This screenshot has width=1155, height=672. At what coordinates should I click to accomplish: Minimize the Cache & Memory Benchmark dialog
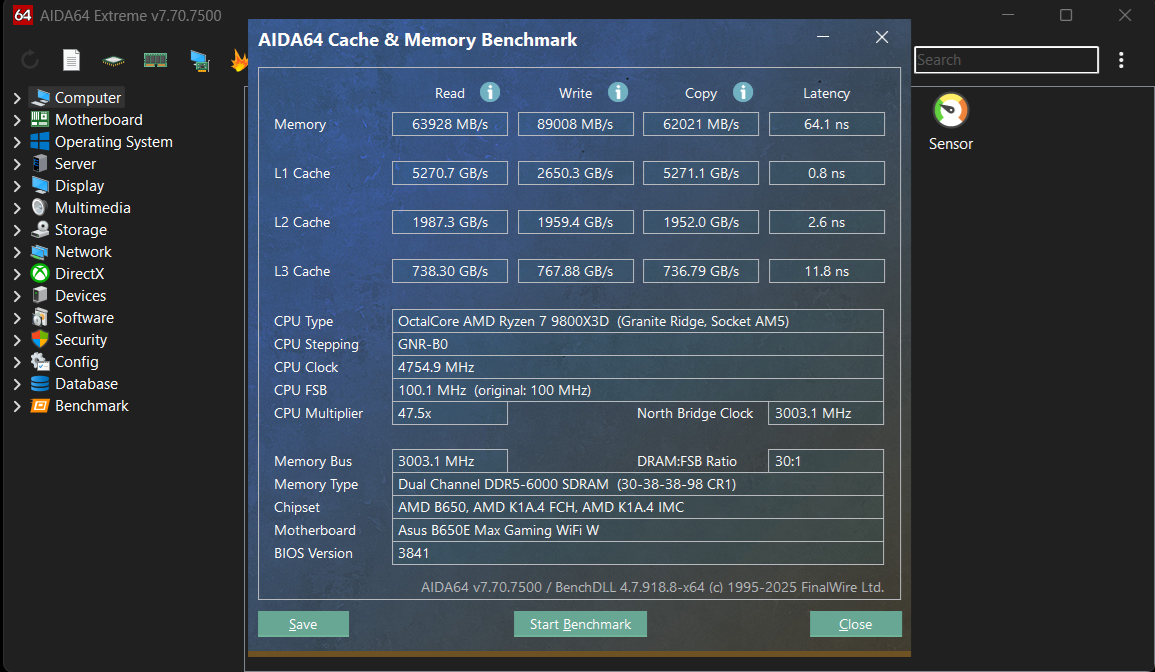click(x=823, y=37)
